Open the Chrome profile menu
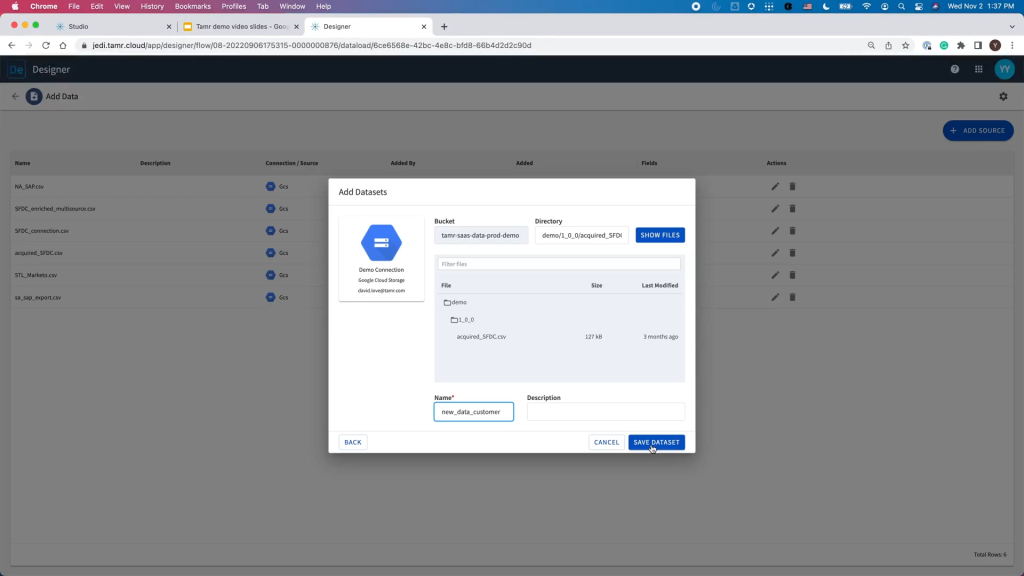The width and height of the screenshot is (1024, 576). [994, 45]
